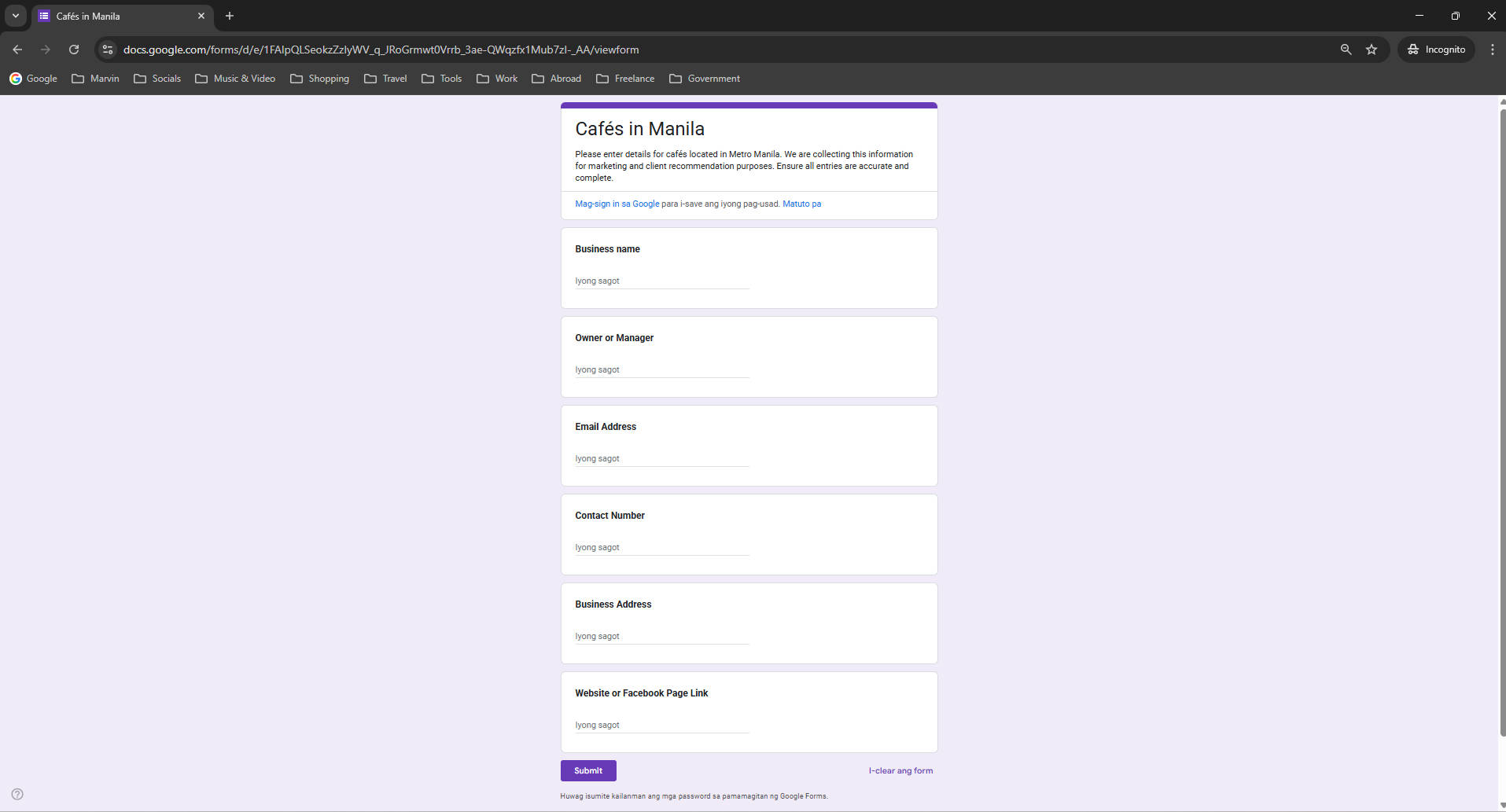Click the browser back arrow

tap(17, 50)
